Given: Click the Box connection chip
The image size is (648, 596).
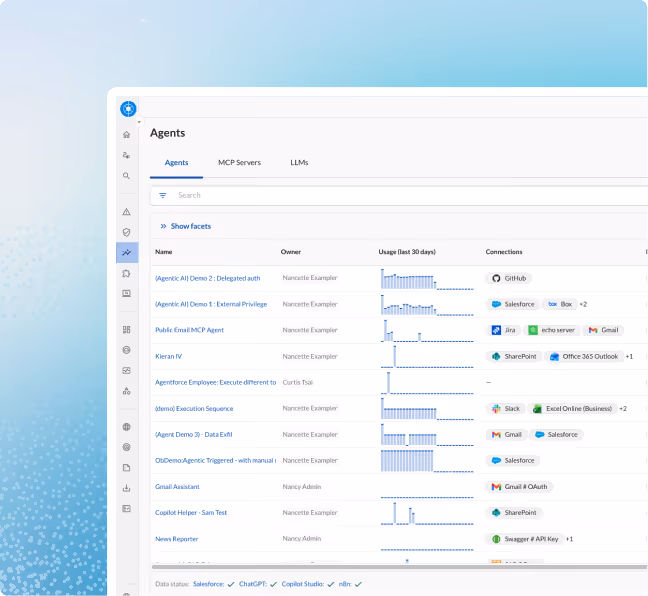Looking at the screenshot, I should click(560, 304).
